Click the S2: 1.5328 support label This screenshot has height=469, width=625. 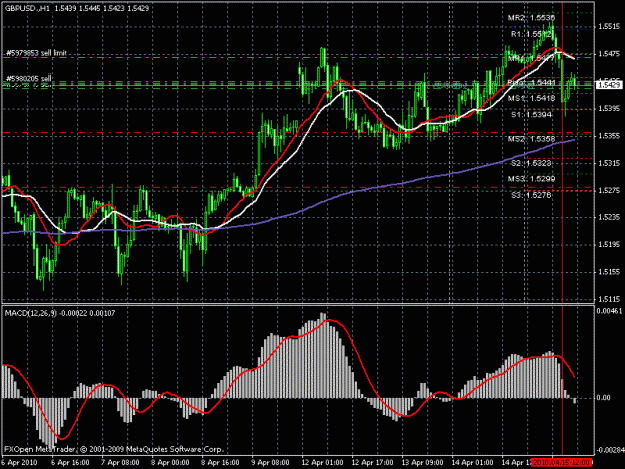(531, 163)
